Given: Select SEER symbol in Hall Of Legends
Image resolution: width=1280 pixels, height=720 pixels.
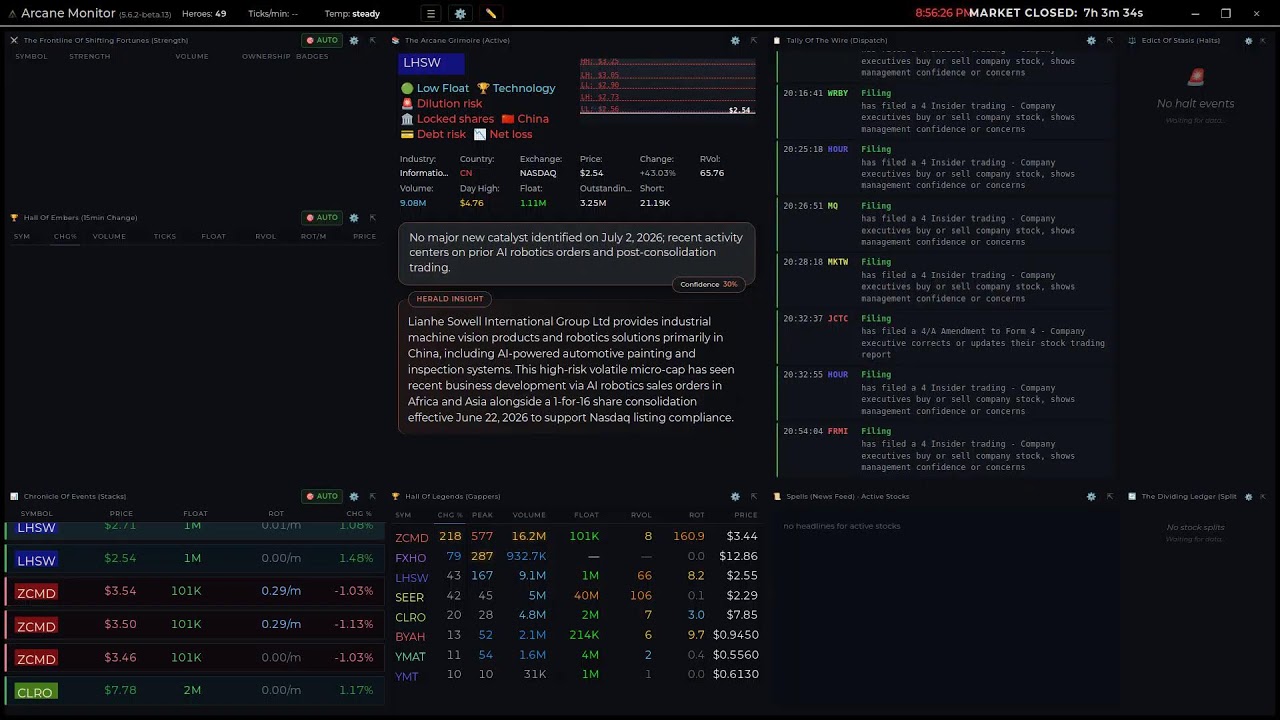Looking at the screenshot, I should (410, 597).
